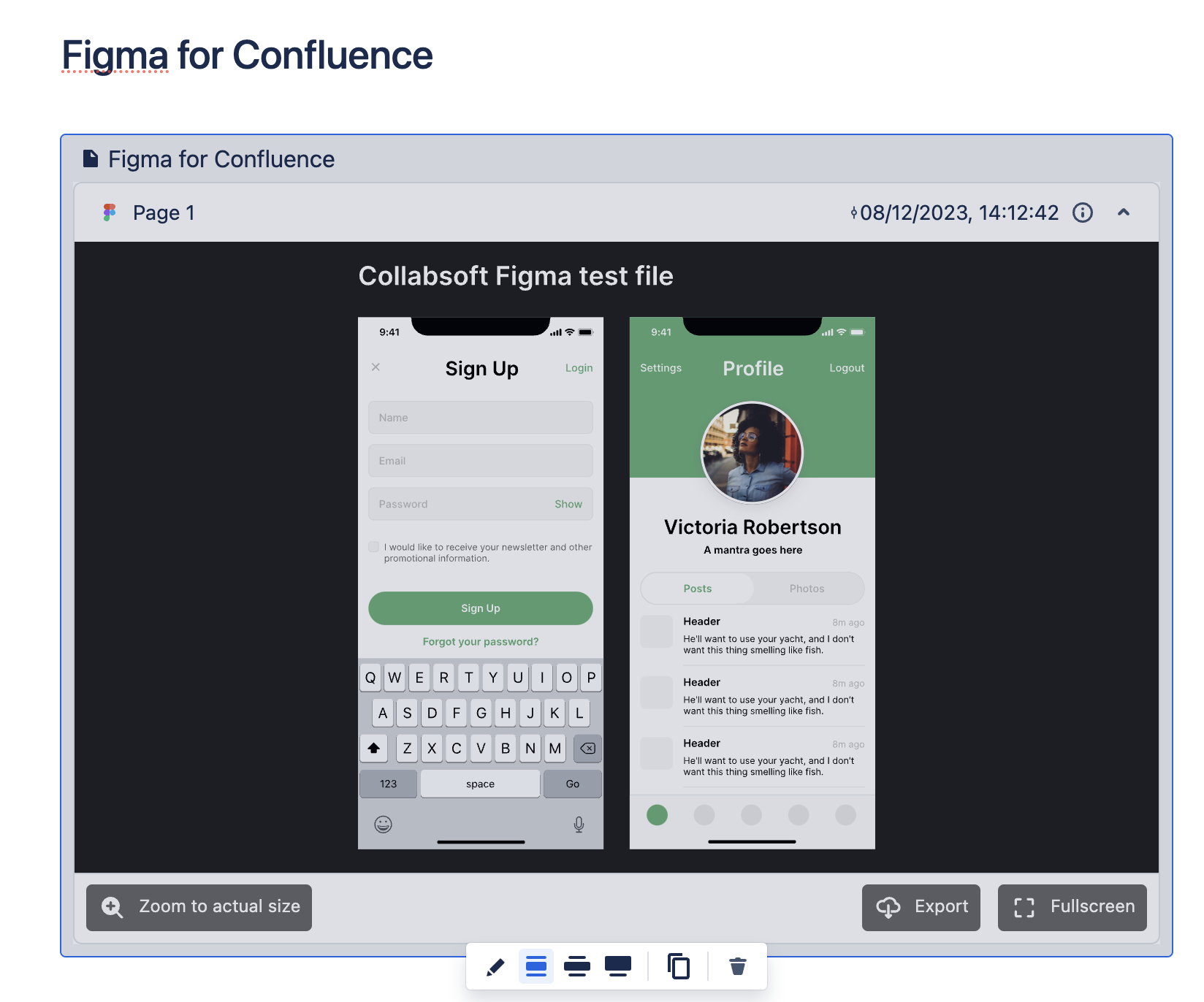Click the emoji smiley icon
The height and width of the screenshot is (1002, 1204).
click(384, 825)
